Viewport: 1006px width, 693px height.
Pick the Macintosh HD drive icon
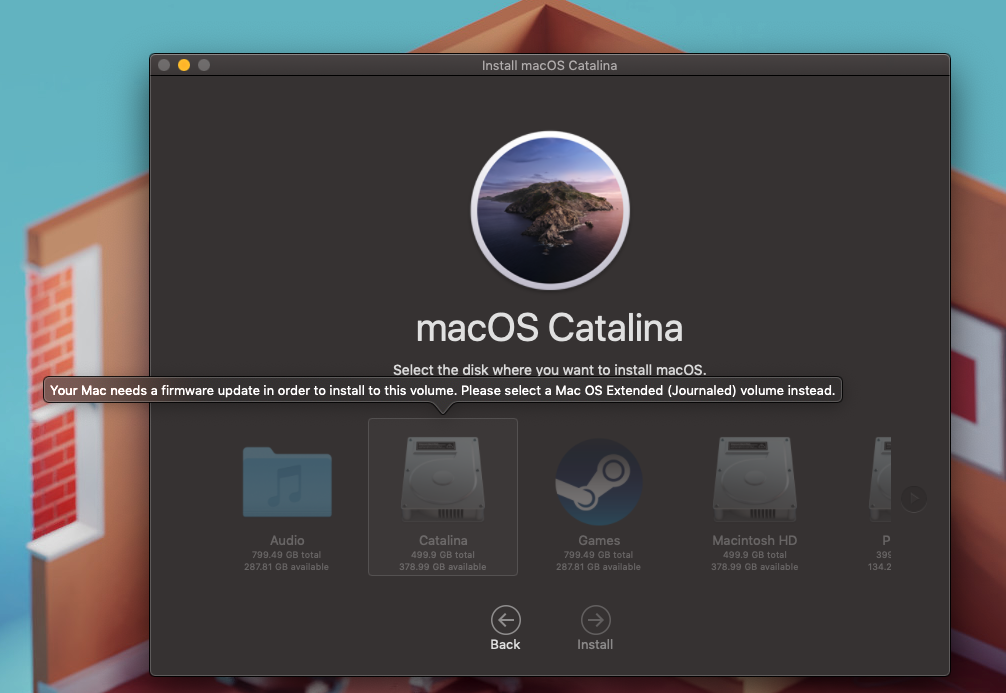click(x=754, y=479)
